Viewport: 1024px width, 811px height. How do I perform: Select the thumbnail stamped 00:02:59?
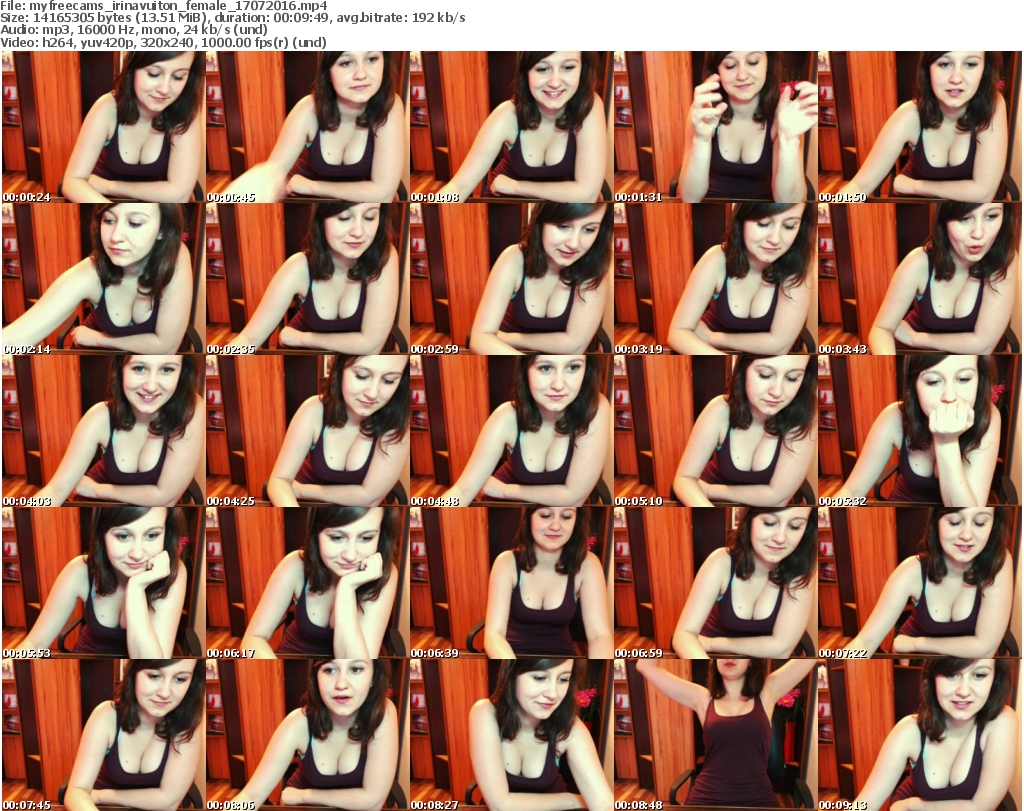[x=511, y=279]
